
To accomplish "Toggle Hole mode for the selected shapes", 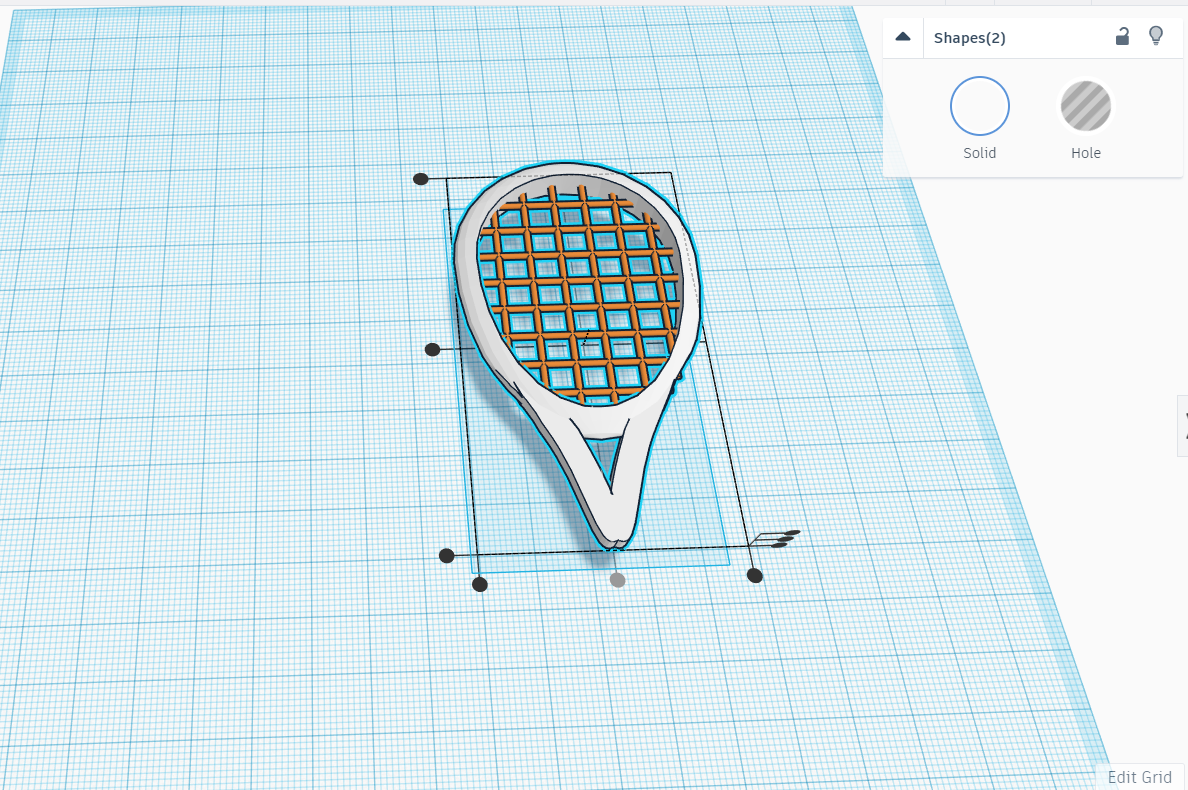I will [1085, 105].
